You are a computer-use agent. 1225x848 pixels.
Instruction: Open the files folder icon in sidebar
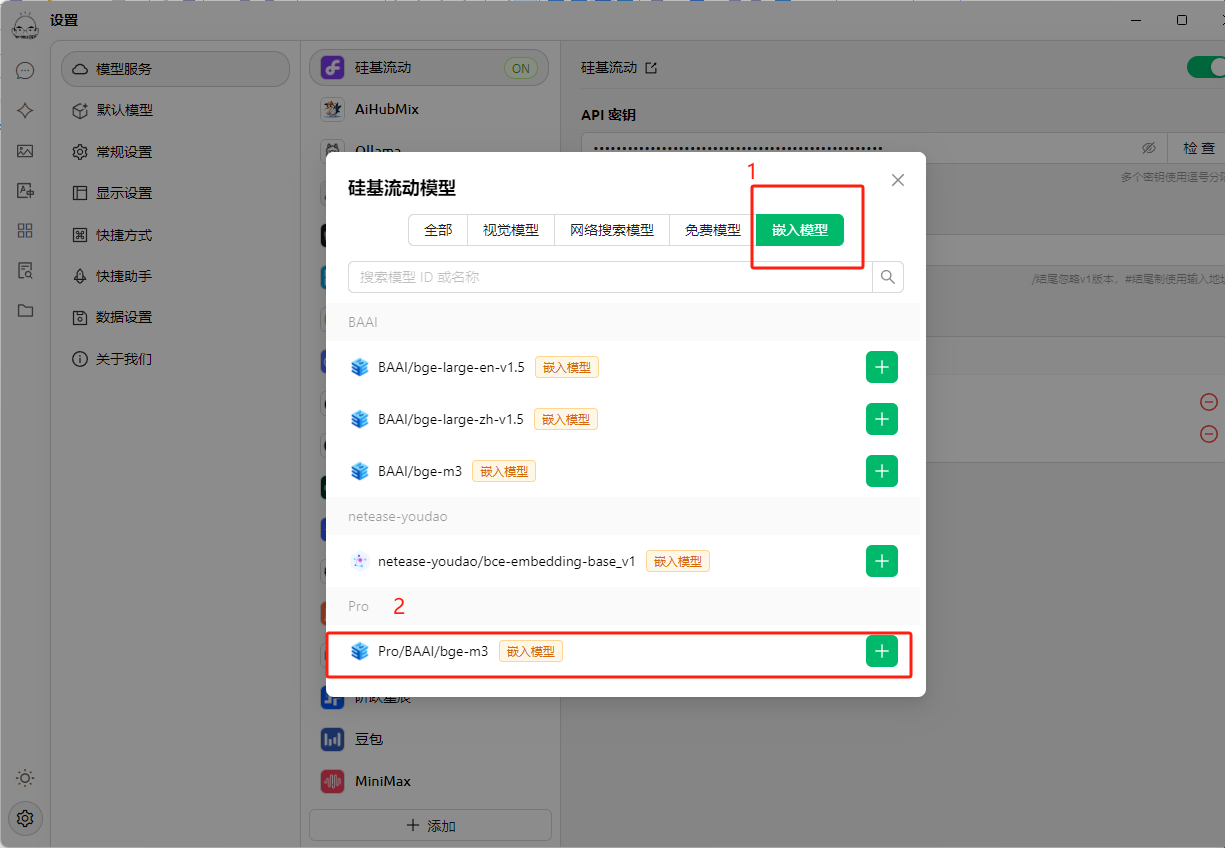point(25,311)
